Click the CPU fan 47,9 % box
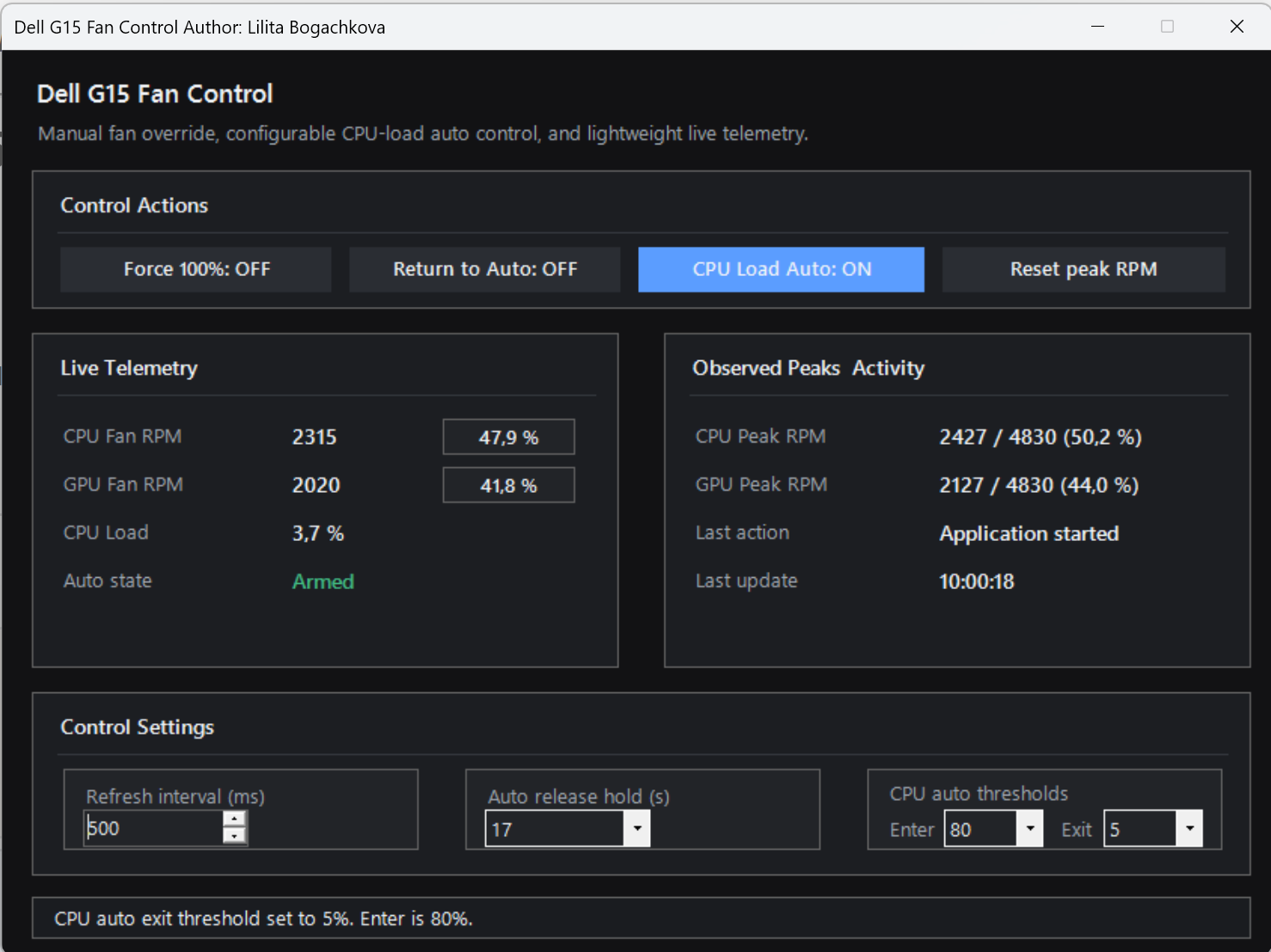Image resolution: width=1271 pixels, height=952 pixels. pyautogui.click(x=508, y=437)
